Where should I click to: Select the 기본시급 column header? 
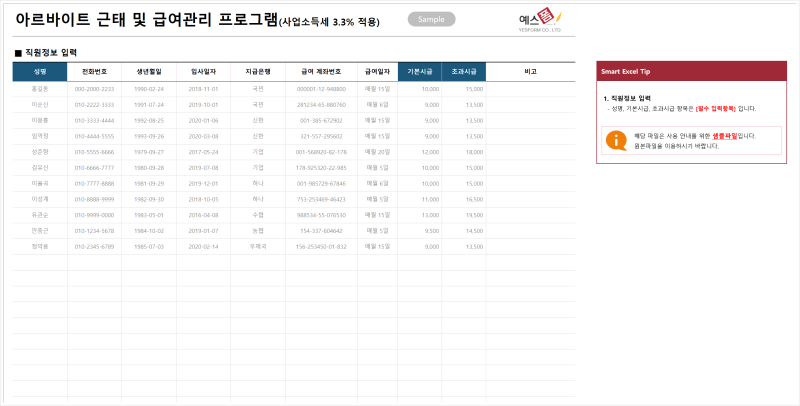tap(420, 72)
